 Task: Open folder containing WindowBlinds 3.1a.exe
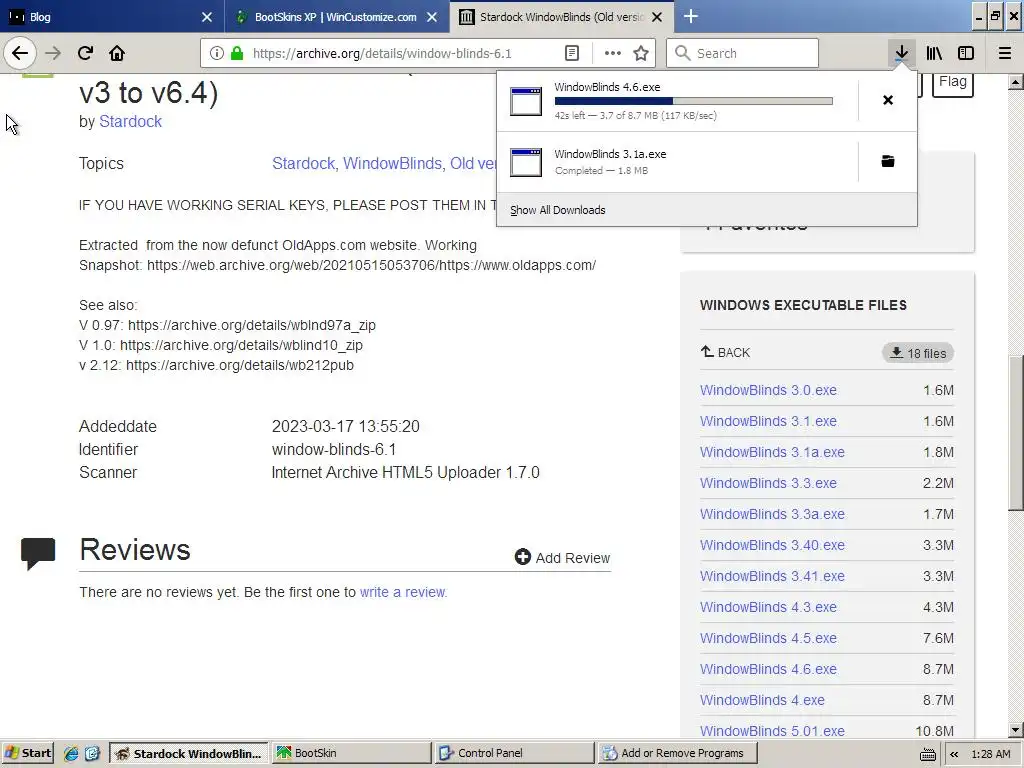[x=888, y=161]
